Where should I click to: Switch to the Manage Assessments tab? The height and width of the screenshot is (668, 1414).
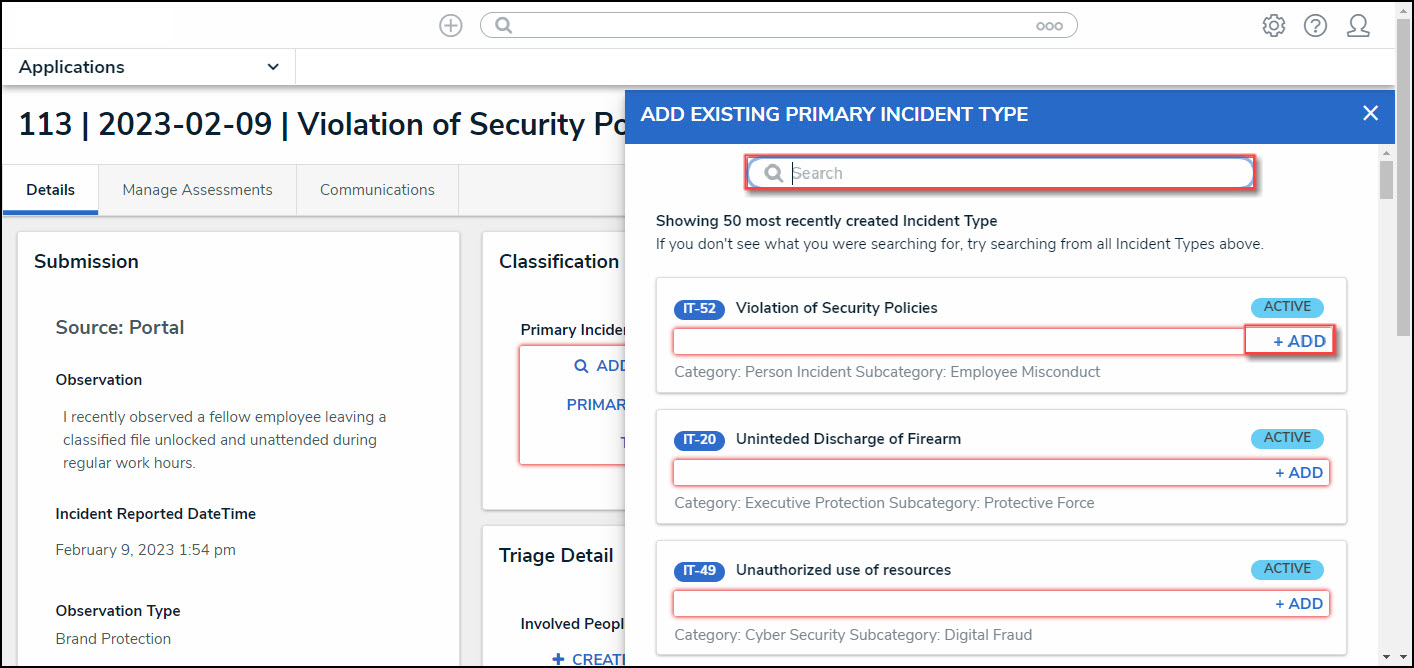pyautogui.click(x=197, y=190)
